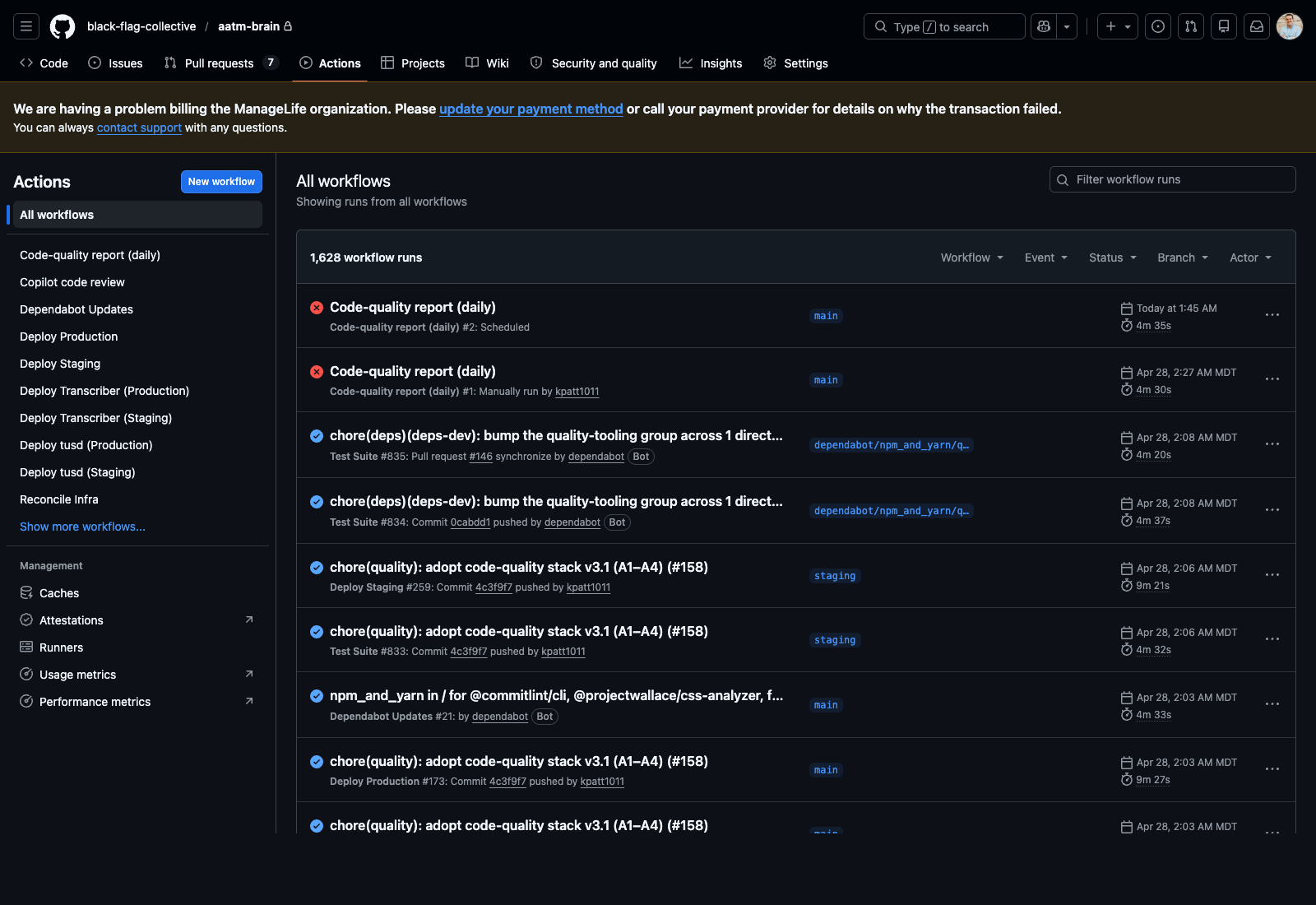
Task: Click the green success icon on Test Suite #835
Action: click(x=317, y=437)
